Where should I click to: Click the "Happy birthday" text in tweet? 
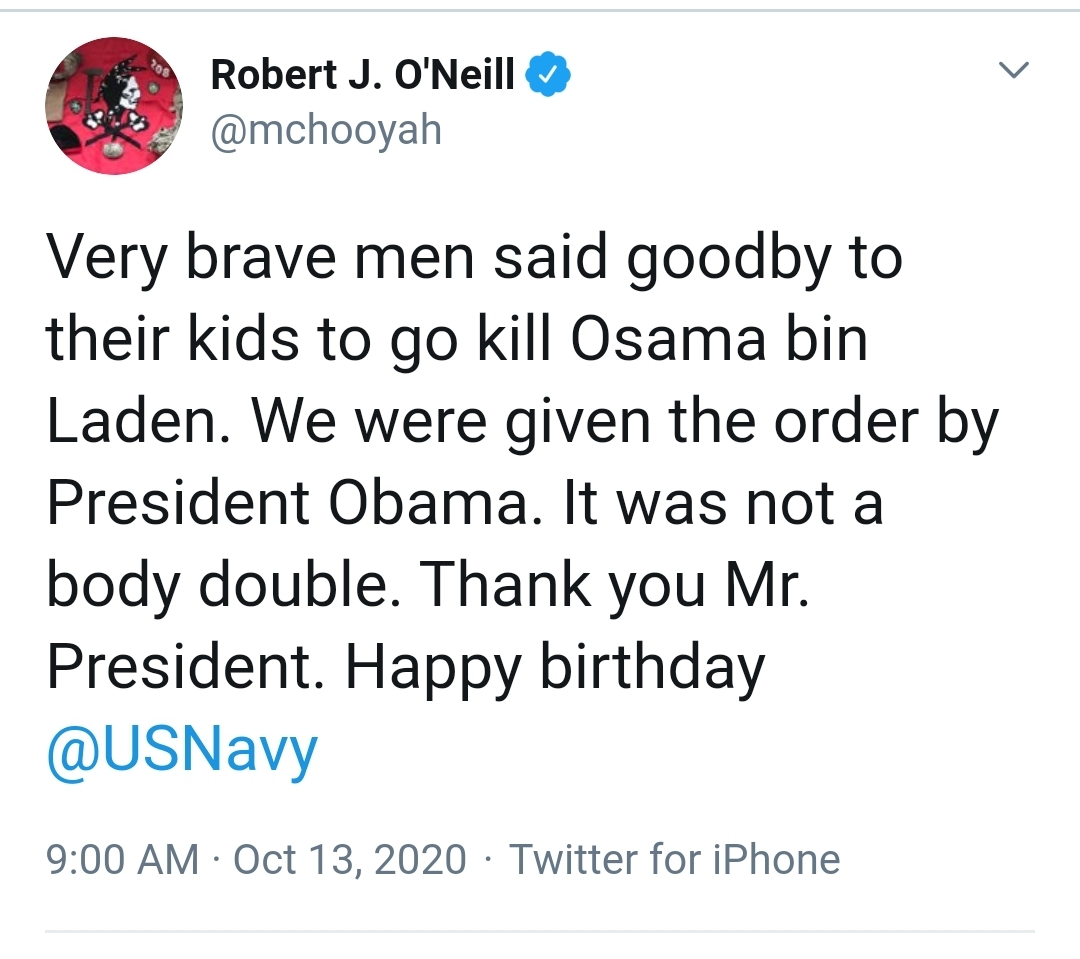(x=555, y=667)
